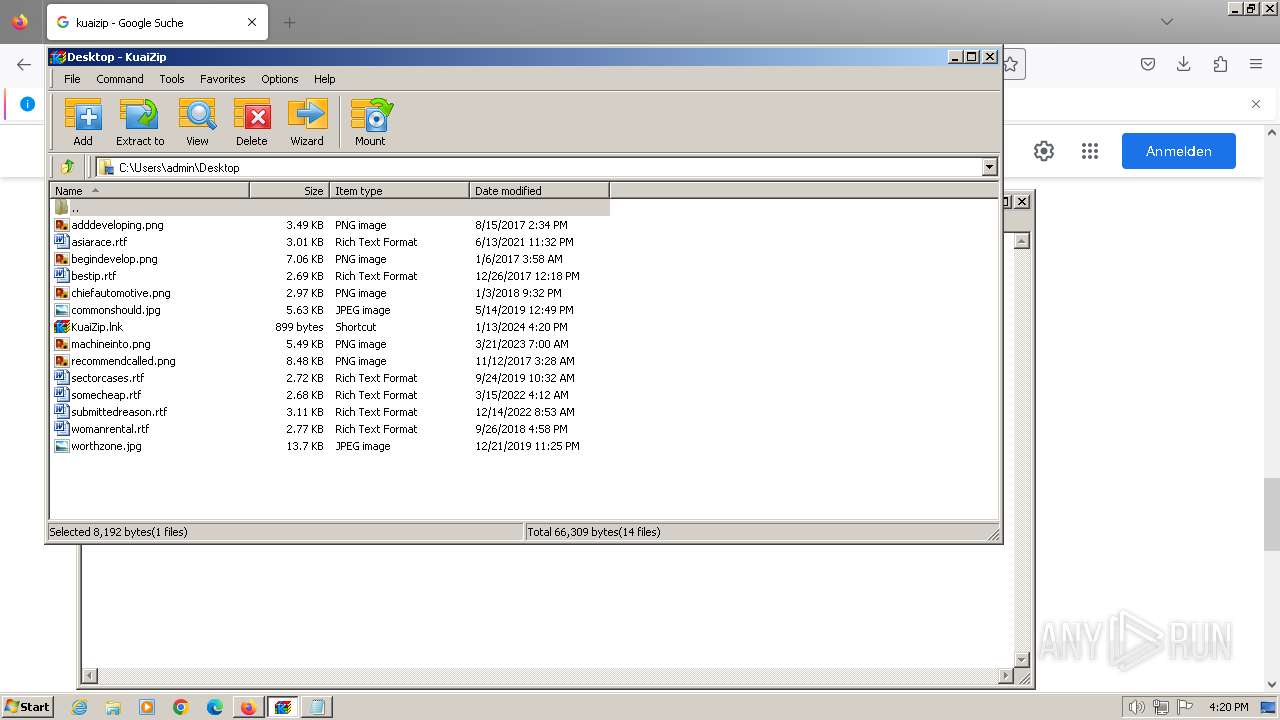1280x720 pixels.
Task: Click the Windows Start button
Action: click(x=27, y=707)
